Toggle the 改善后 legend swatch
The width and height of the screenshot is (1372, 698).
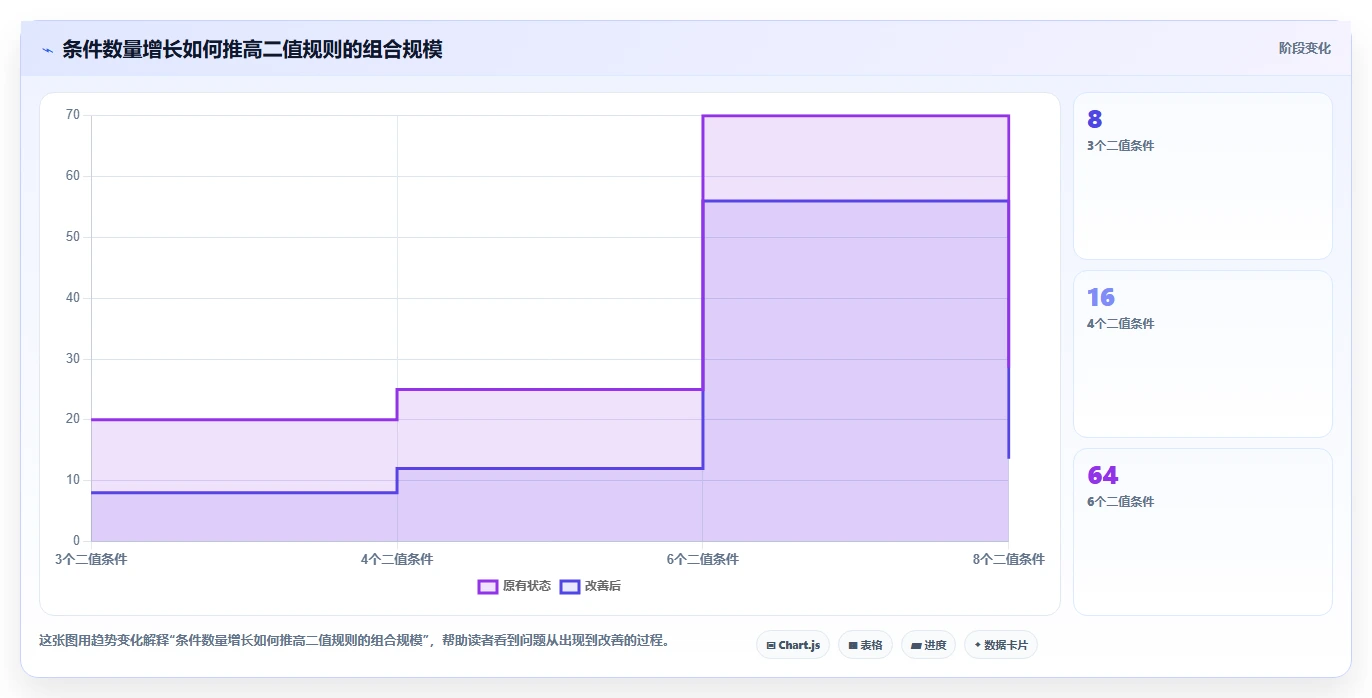570,586
